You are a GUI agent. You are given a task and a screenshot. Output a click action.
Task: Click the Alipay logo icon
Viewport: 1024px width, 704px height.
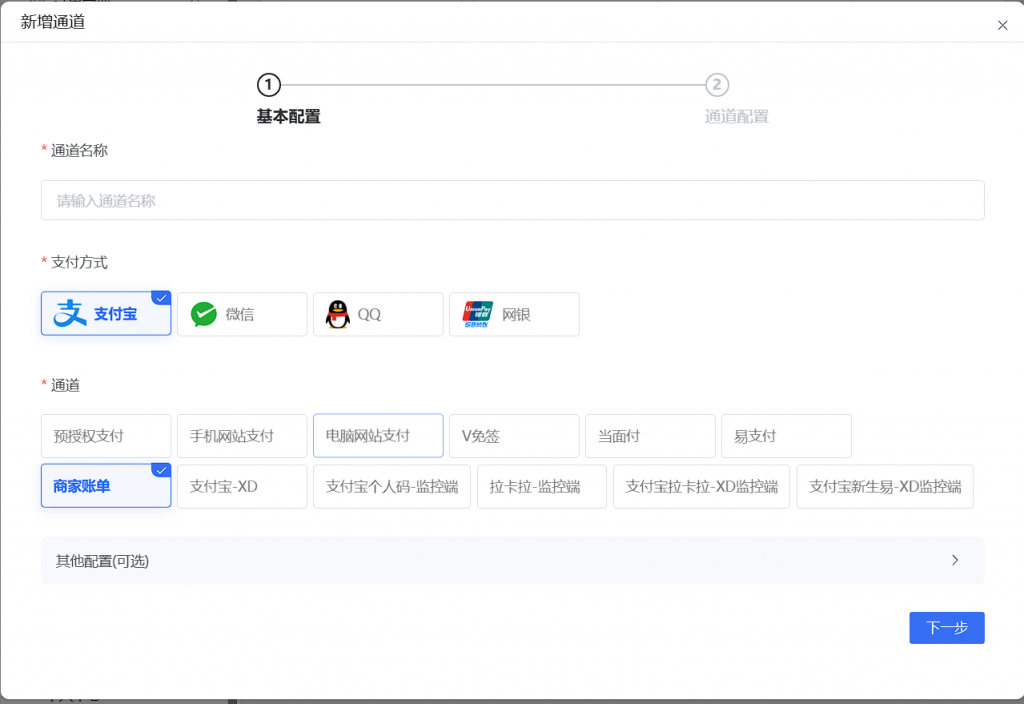point(70,314)
